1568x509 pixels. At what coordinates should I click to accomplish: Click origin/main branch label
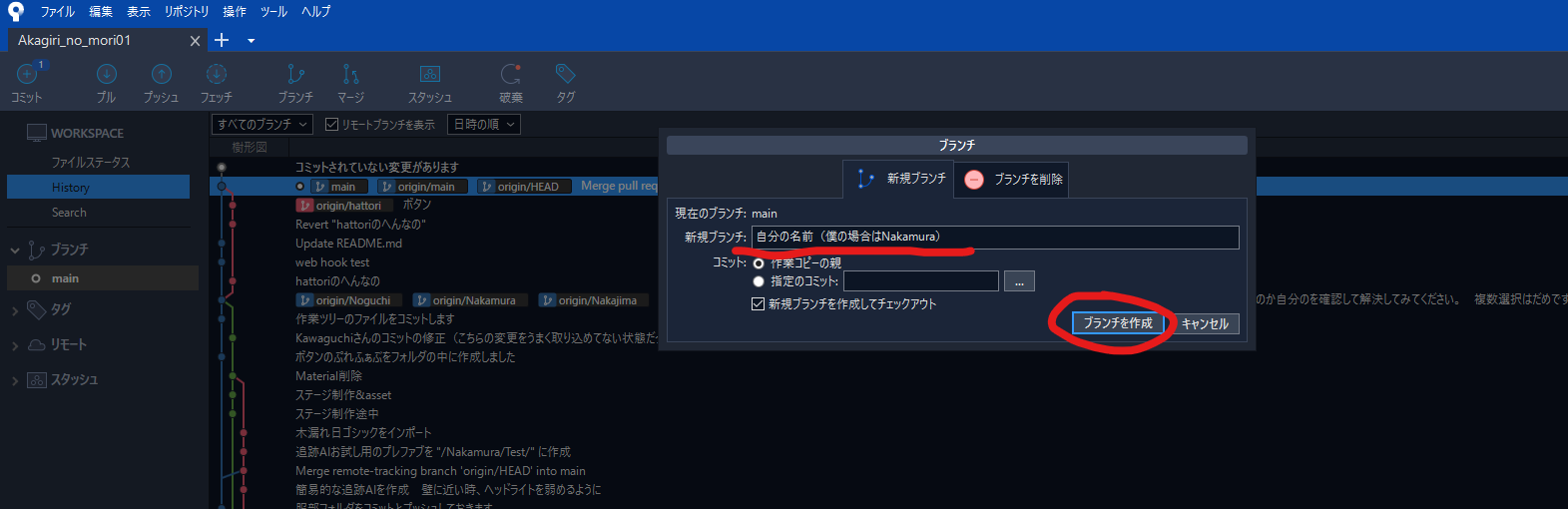(422, 187)
